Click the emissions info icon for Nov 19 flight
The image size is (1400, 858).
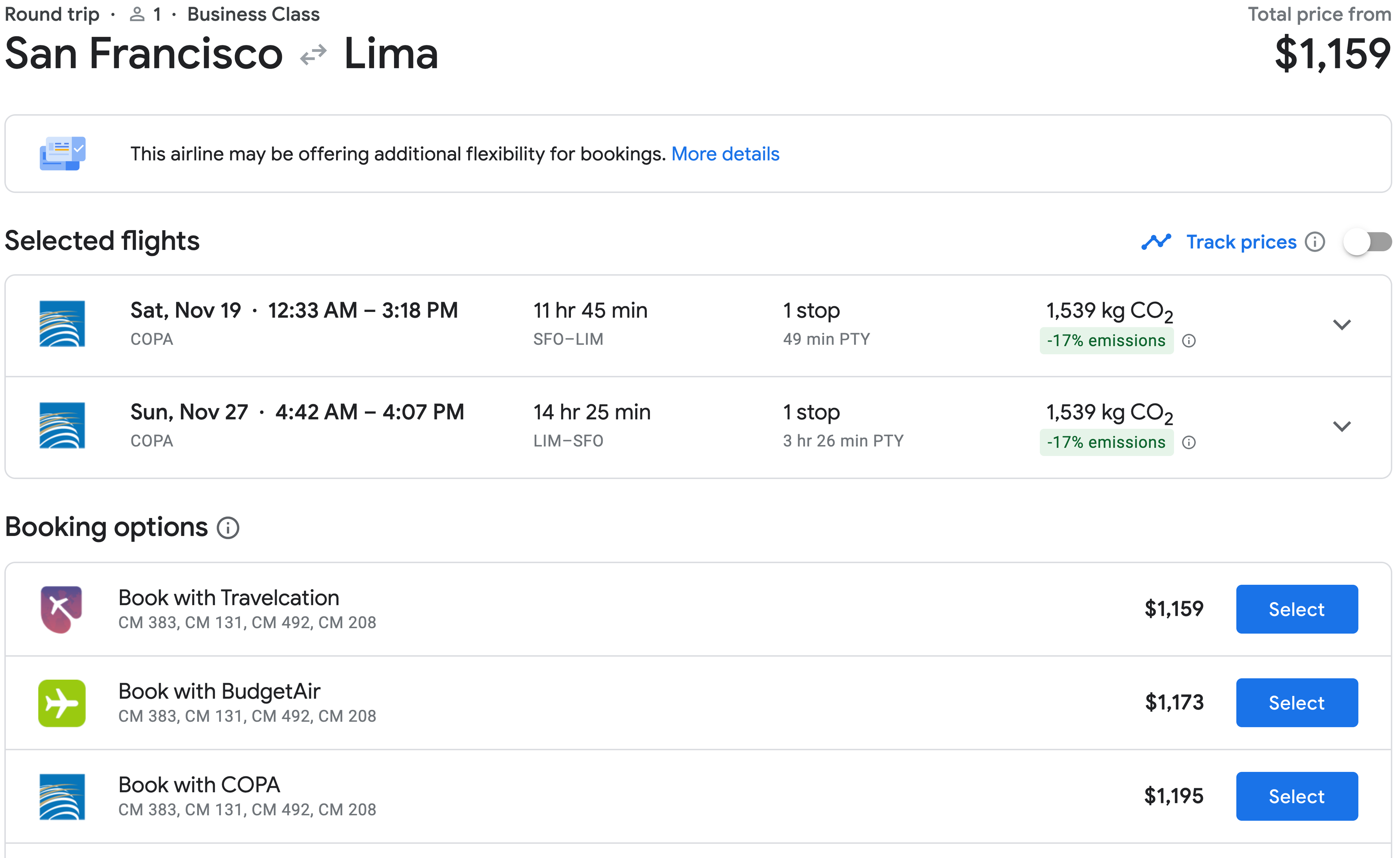pyautogui.click(x=1189, y=341)
